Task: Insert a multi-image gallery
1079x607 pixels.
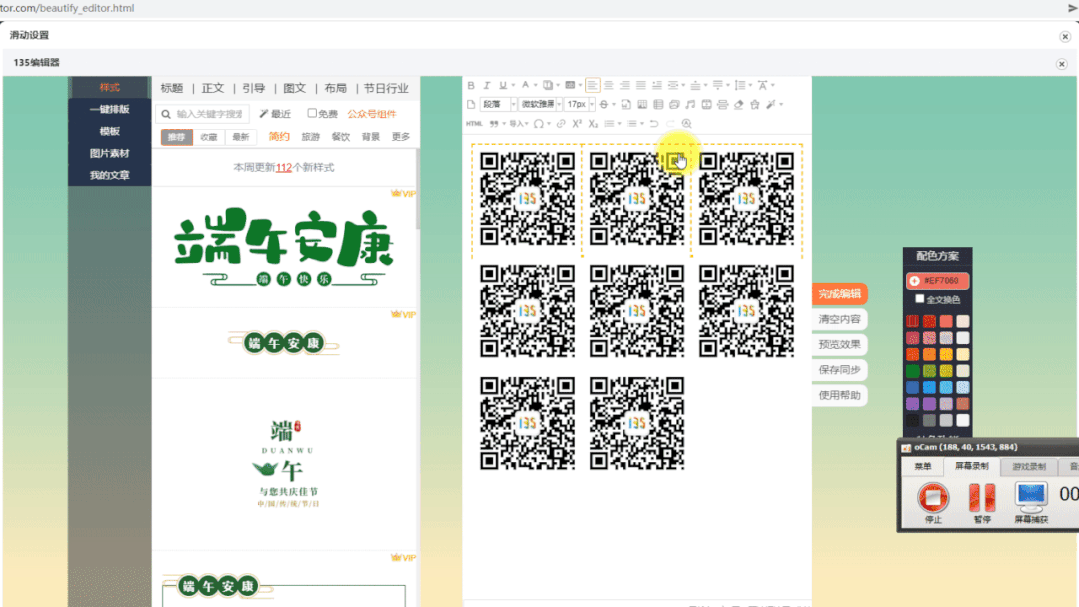Action: click(674, 105)
